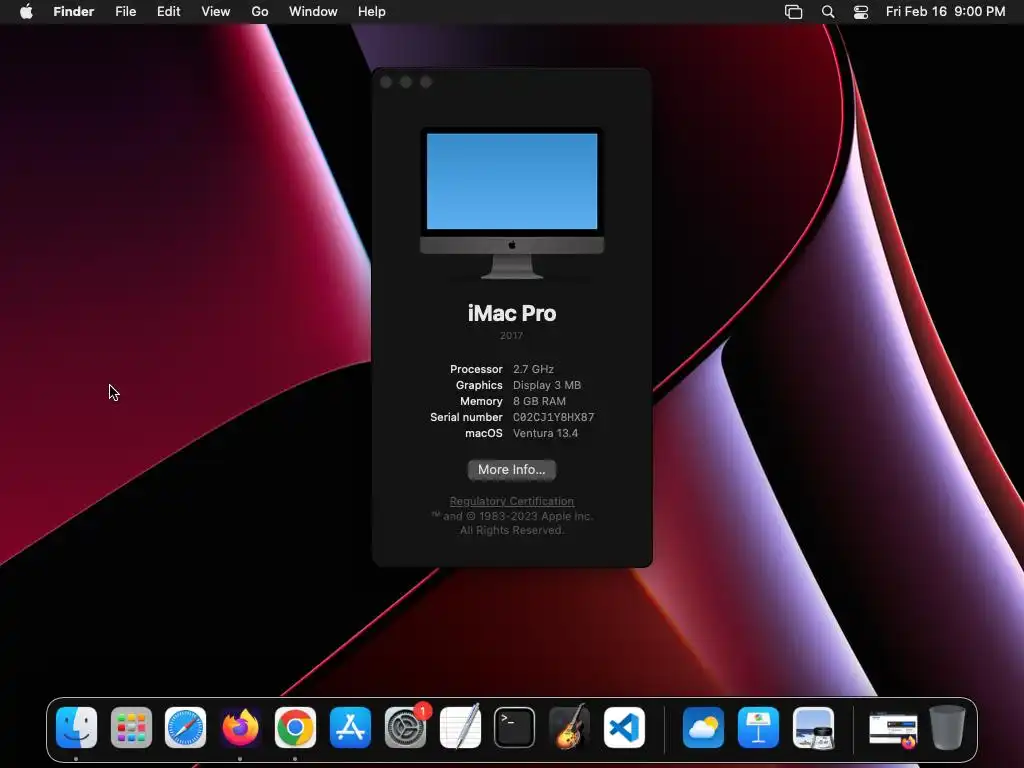The height and width of the screenshot is (768, 1024).
Task: Open Spotlight search in menu bar
Action: (828, 12)
